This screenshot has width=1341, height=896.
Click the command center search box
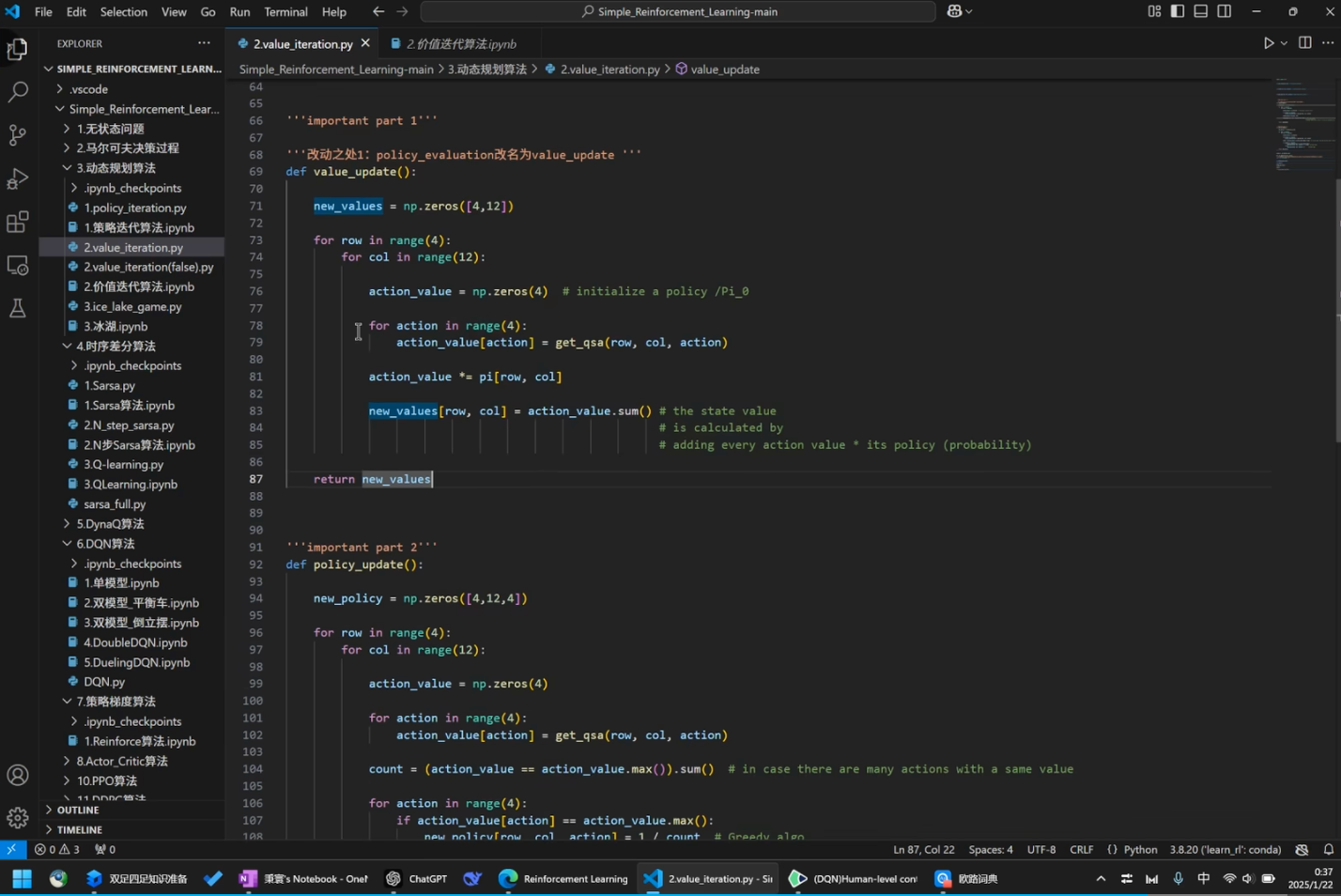pos(678,11)
